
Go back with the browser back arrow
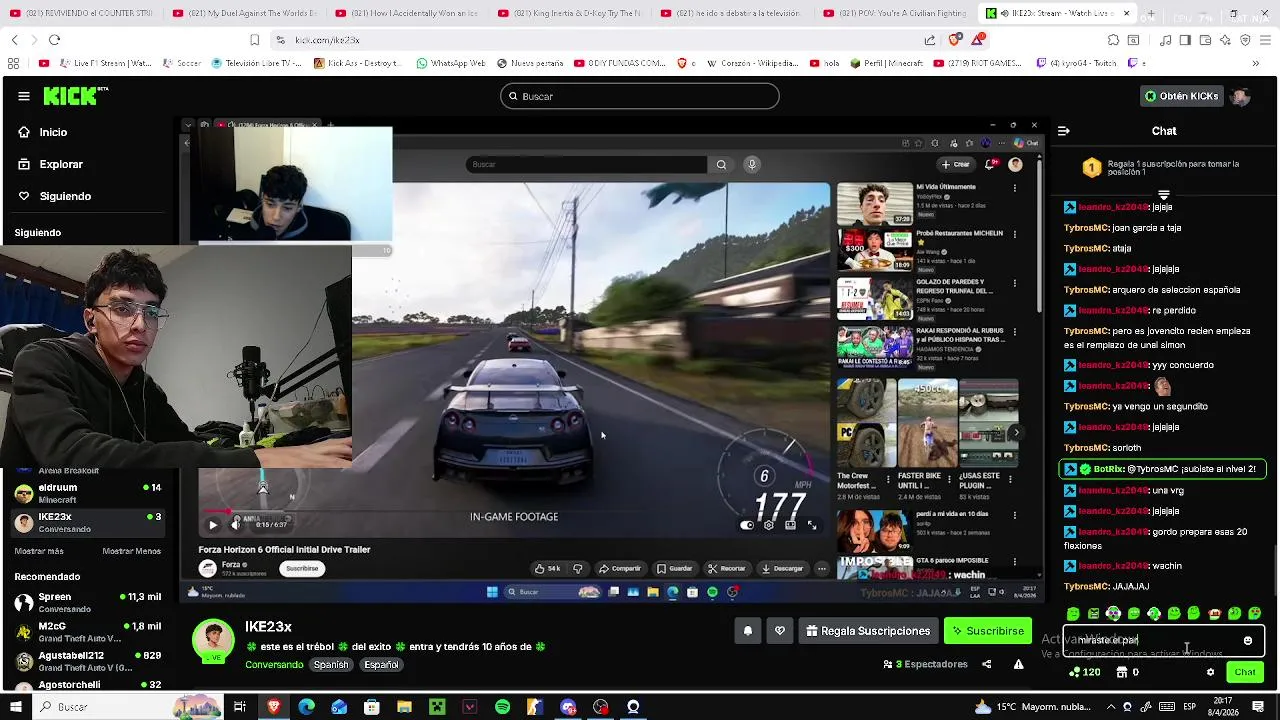14,40
